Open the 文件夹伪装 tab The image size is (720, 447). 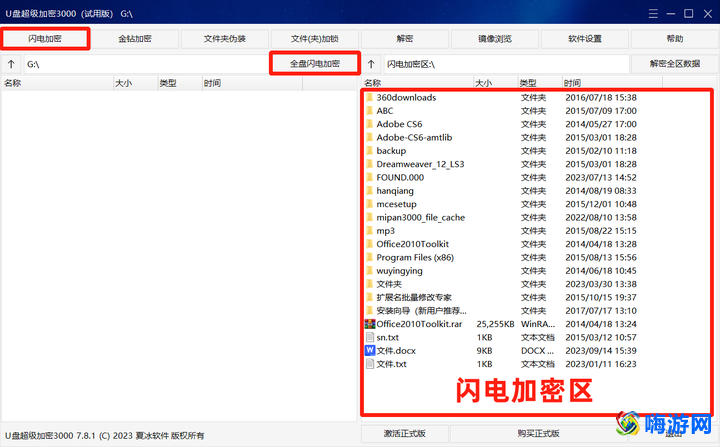click(225, 39)
